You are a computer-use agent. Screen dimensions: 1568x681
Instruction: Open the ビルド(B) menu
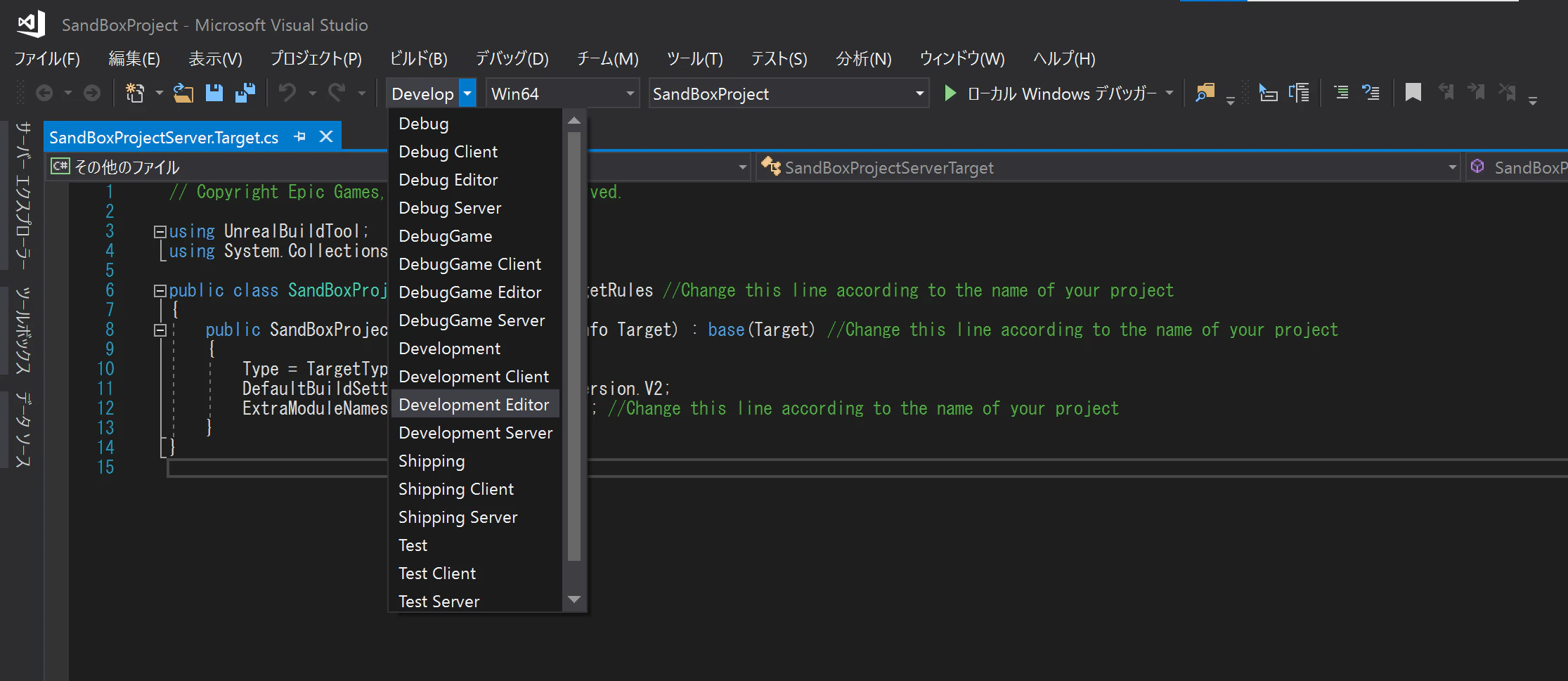tap(419, 59)
